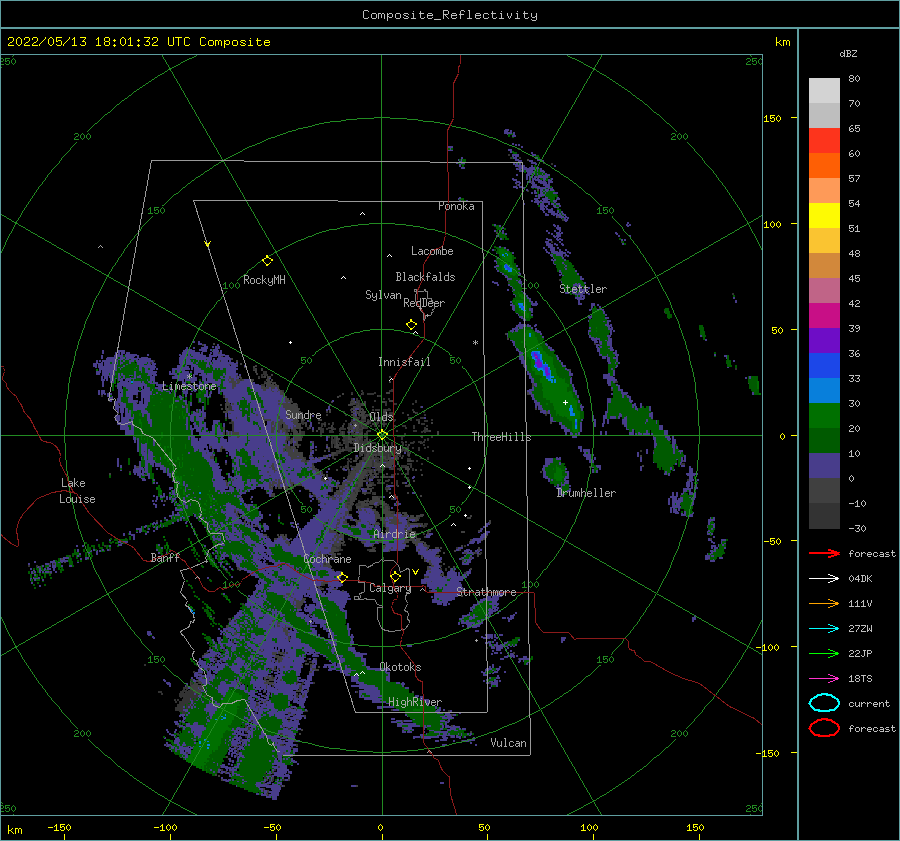
Task: Click the Limestone map label
Action: coord(189,386)
